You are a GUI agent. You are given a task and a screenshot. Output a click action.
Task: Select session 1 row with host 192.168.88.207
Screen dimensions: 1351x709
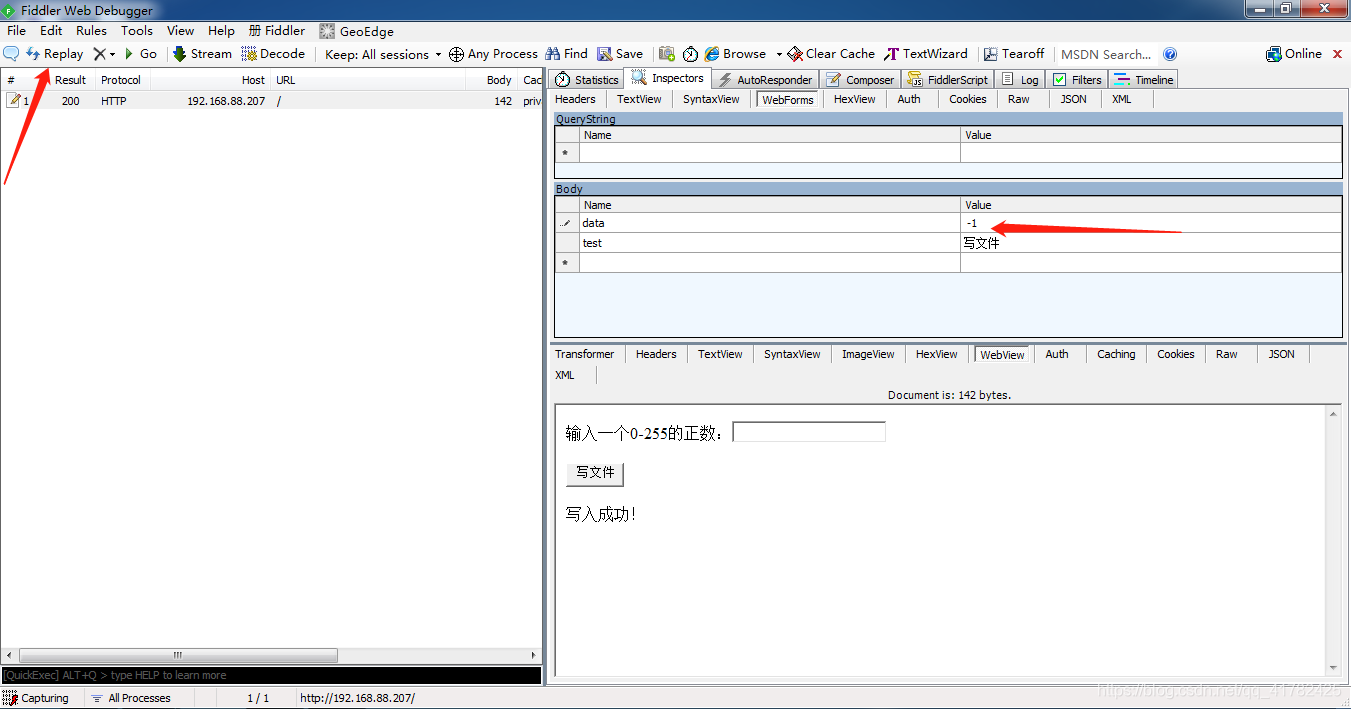point(271,101)
